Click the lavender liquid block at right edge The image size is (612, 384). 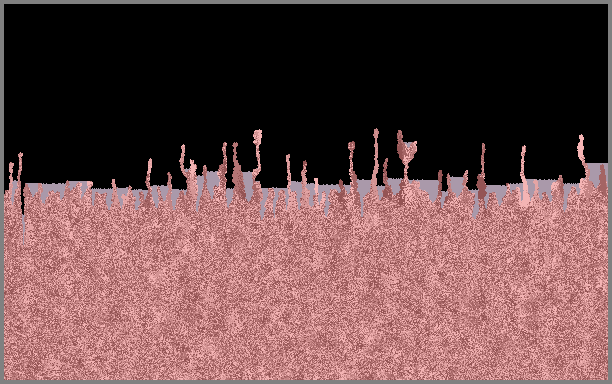pos(598,172)
